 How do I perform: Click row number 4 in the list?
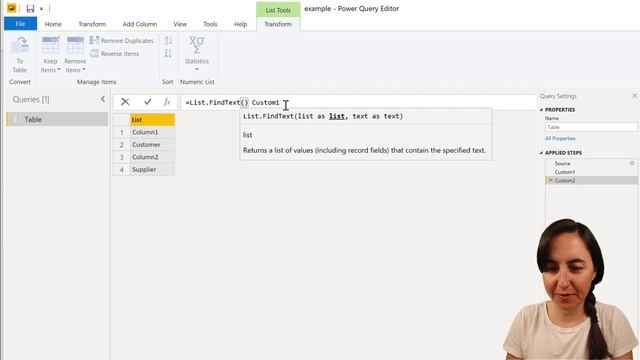122,169
